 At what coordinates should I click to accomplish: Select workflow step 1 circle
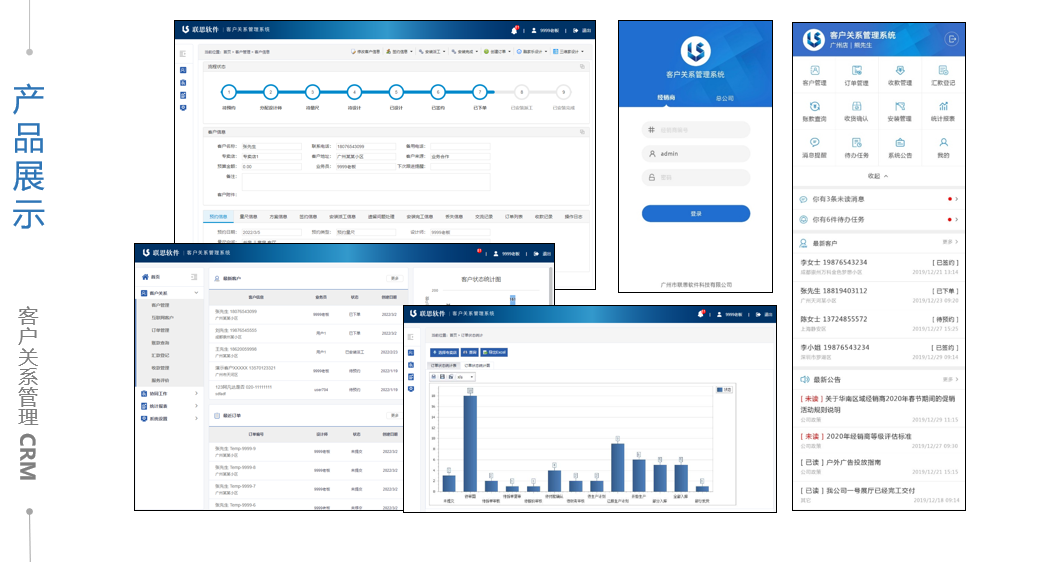click(229, 92)
